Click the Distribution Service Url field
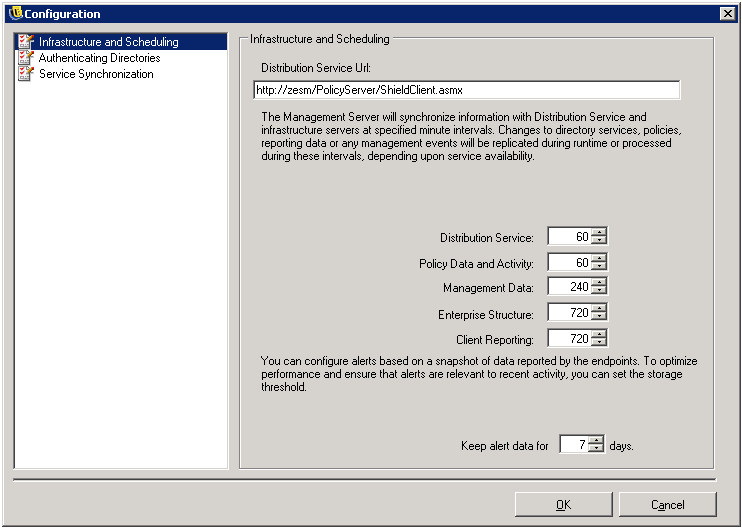 pyautogui.click(x=467, y=90)
